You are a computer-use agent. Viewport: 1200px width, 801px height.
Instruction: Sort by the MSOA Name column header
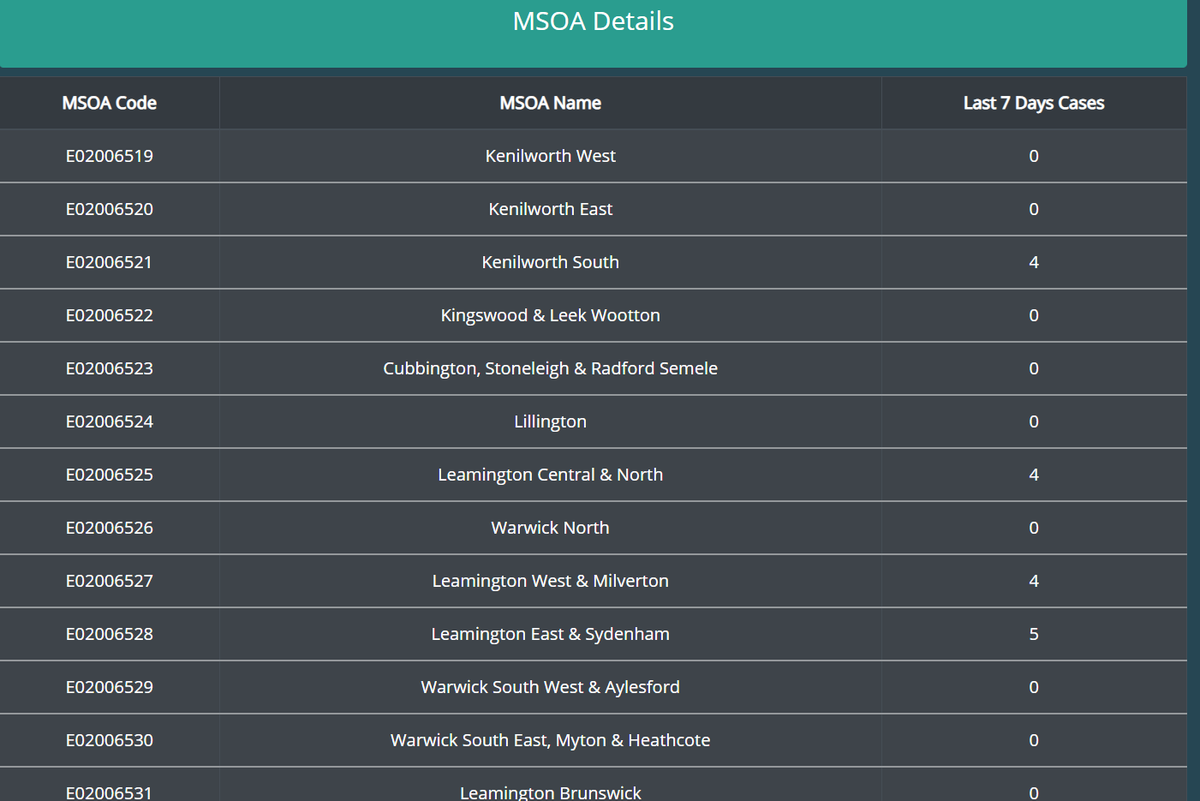coord(550,102)
